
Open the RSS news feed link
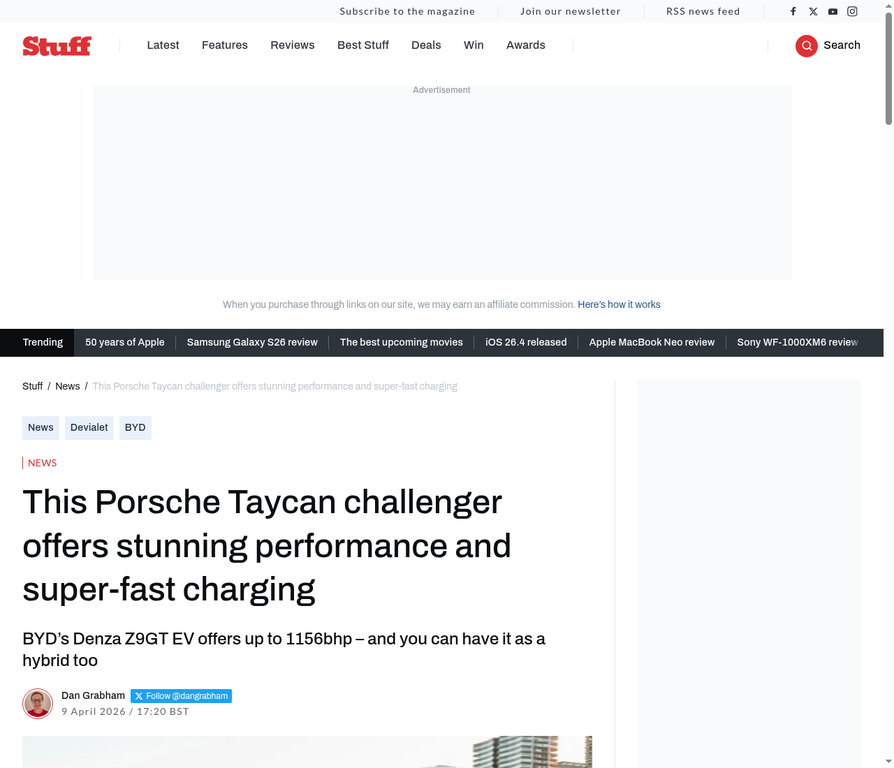pos(703,11)
